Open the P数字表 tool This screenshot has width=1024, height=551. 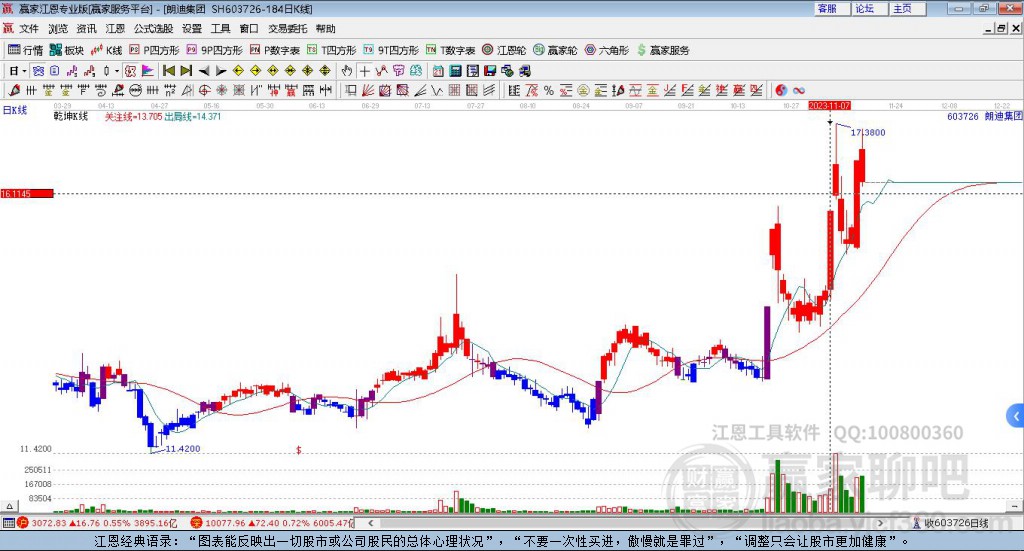[x=275, y=50]
